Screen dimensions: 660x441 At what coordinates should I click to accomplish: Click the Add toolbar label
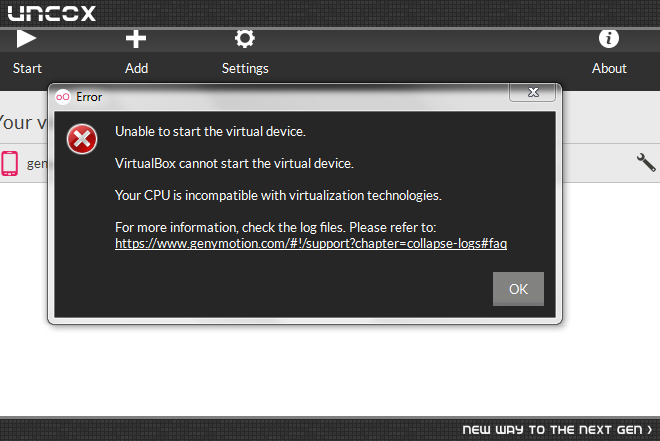[136, 68]
